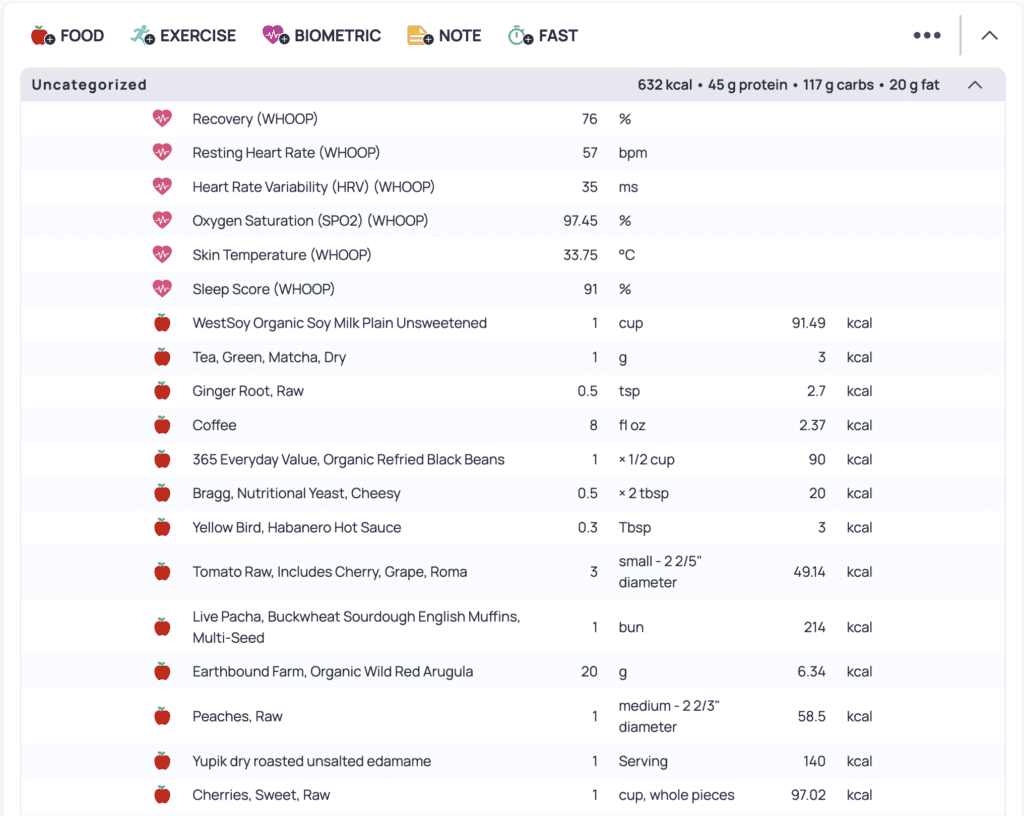Click the apple icon beside Ginger Root, Raw

162,391
